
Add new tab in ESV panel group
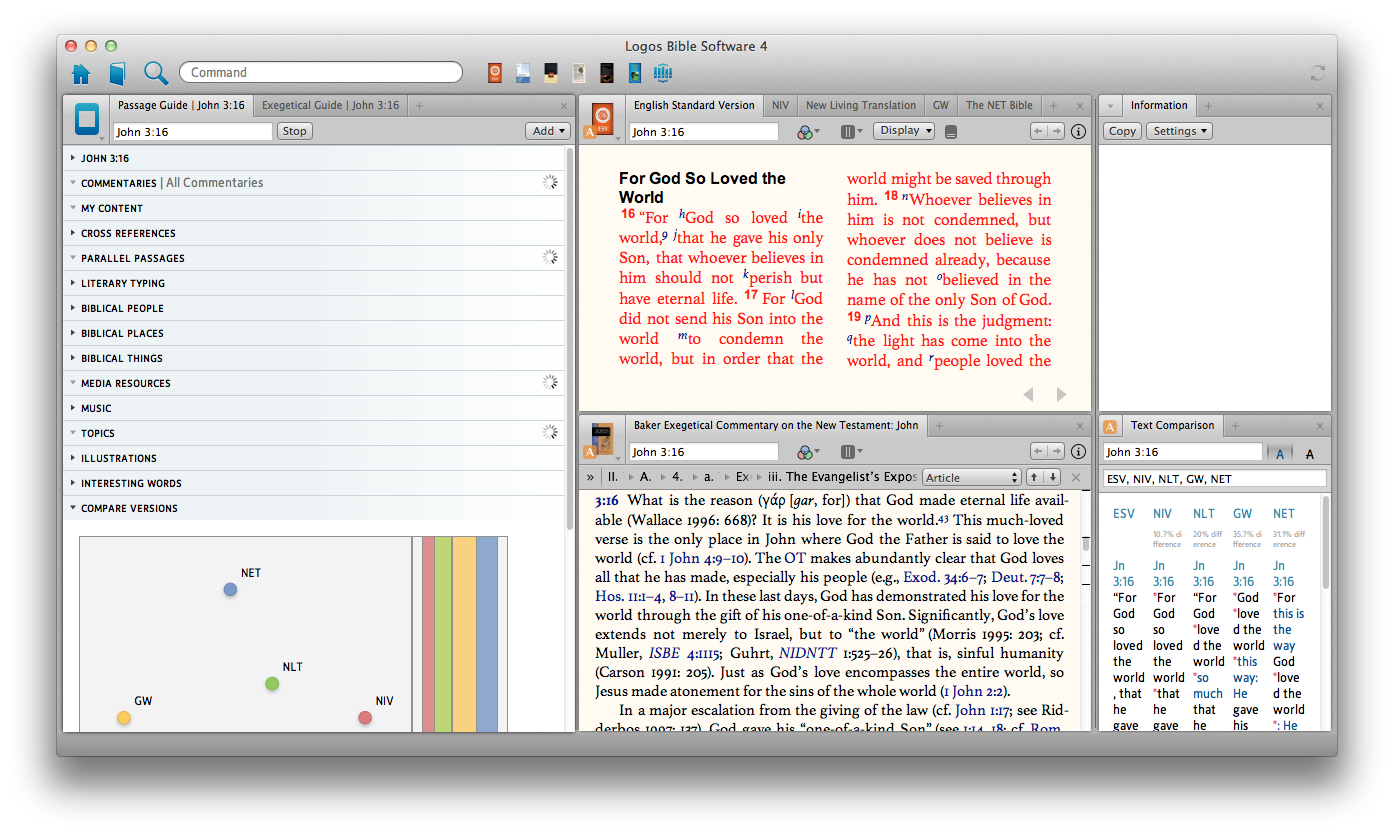(x=1052, y=105)
